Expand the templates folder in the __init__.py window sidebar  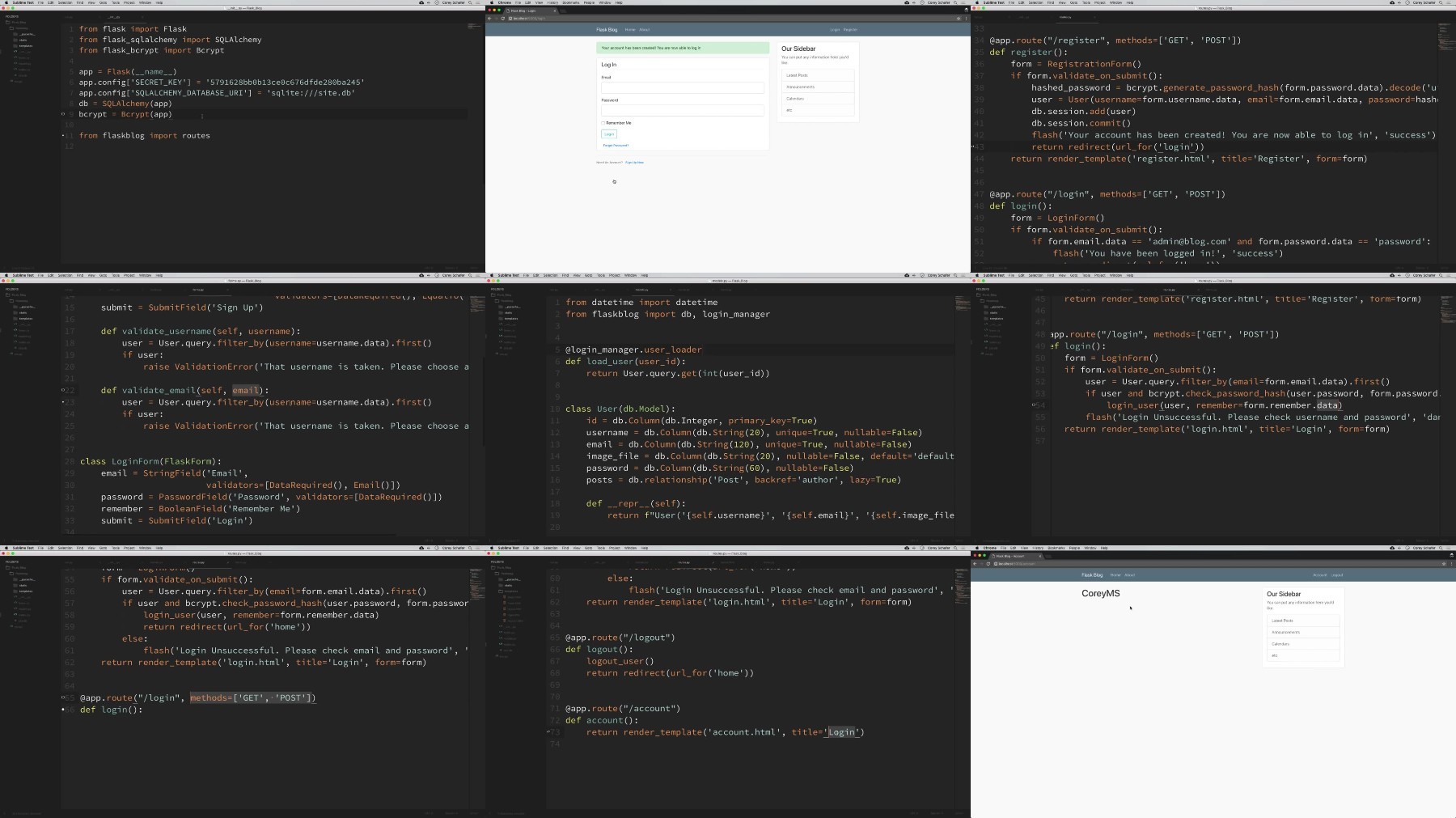[x=25, y=46]
